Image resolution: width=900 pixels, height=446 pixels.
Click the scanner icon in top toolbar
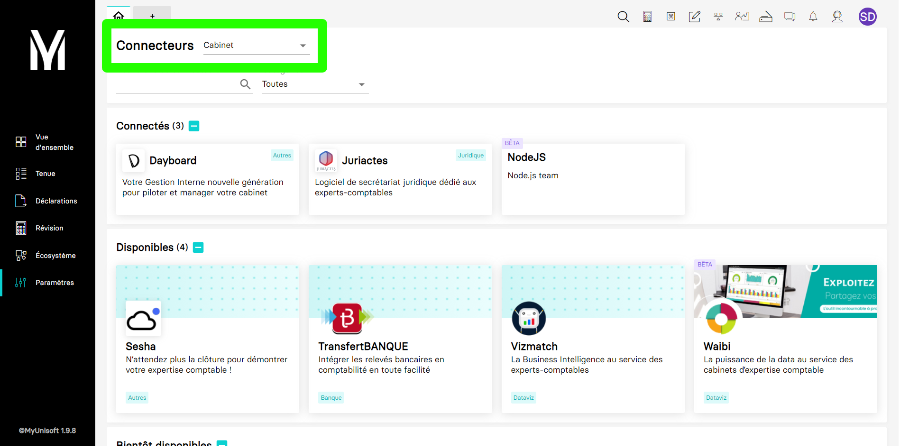(766, 17)
